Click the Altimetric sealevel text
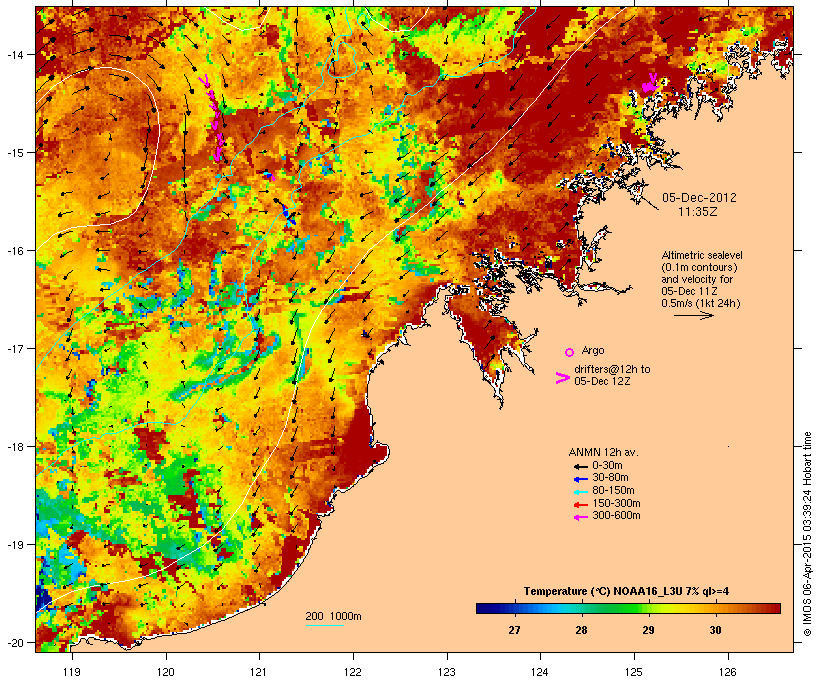The height and width of the screenshot is (680, 820). tap(702, 255)
